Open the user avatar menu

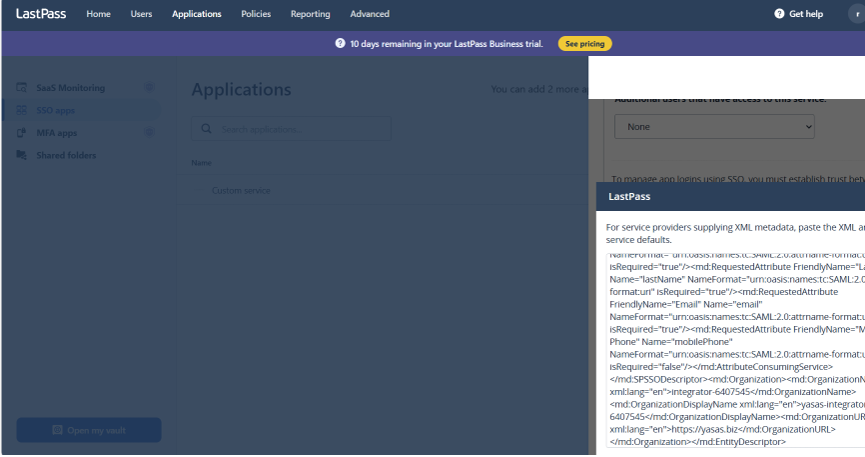(x=859, y=14)
